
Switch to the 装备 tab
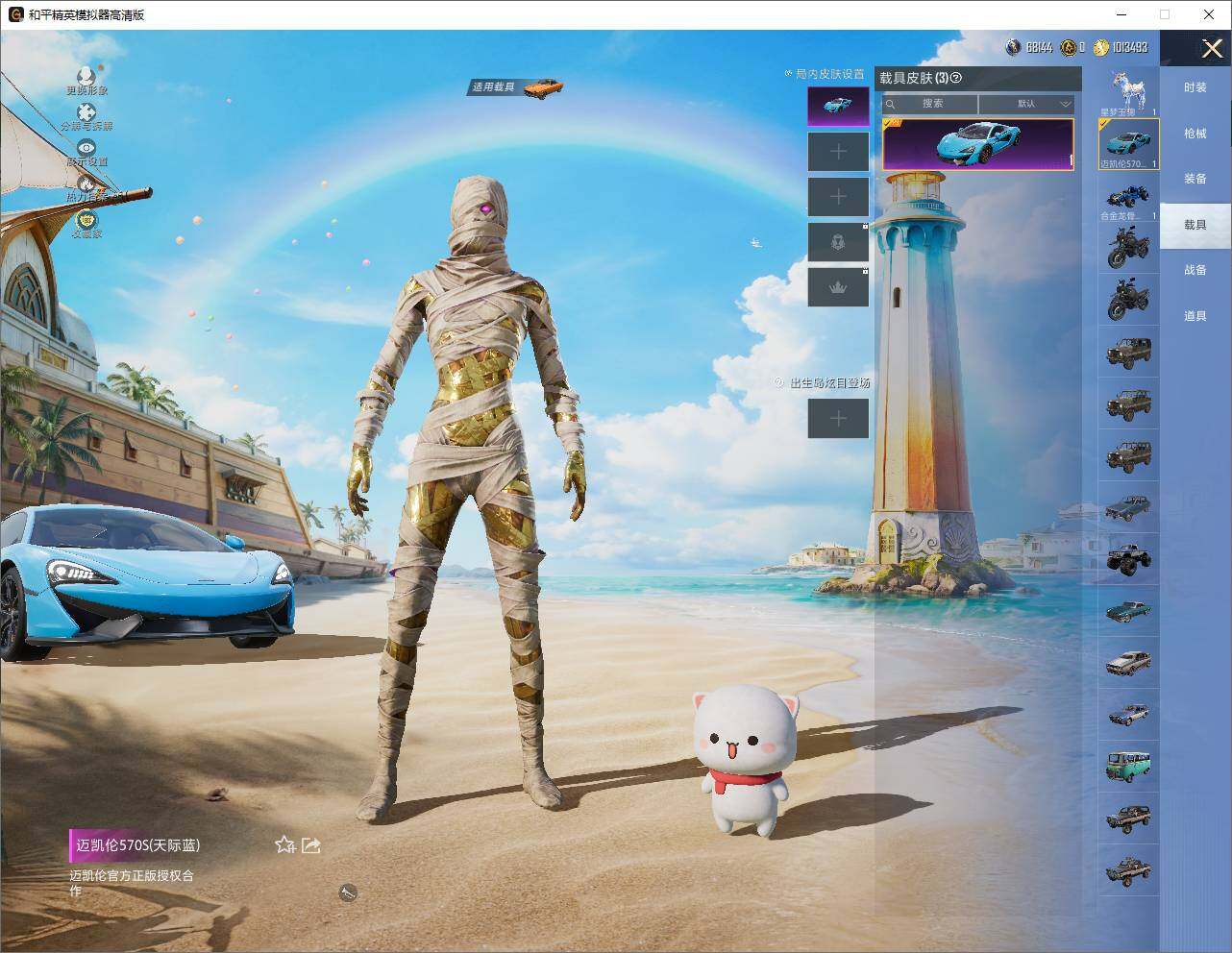pyautogui.click(x=1195, y=179)
